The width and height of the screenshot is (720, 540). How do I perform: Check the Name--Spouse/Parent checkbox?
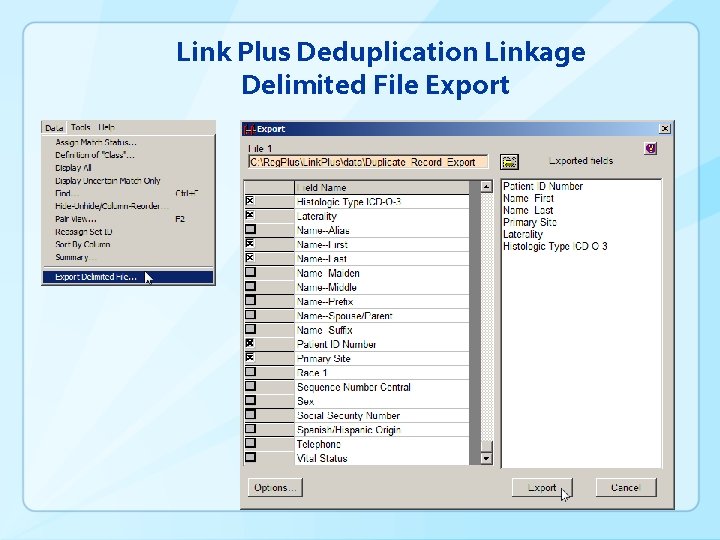(x=250, y=315)
